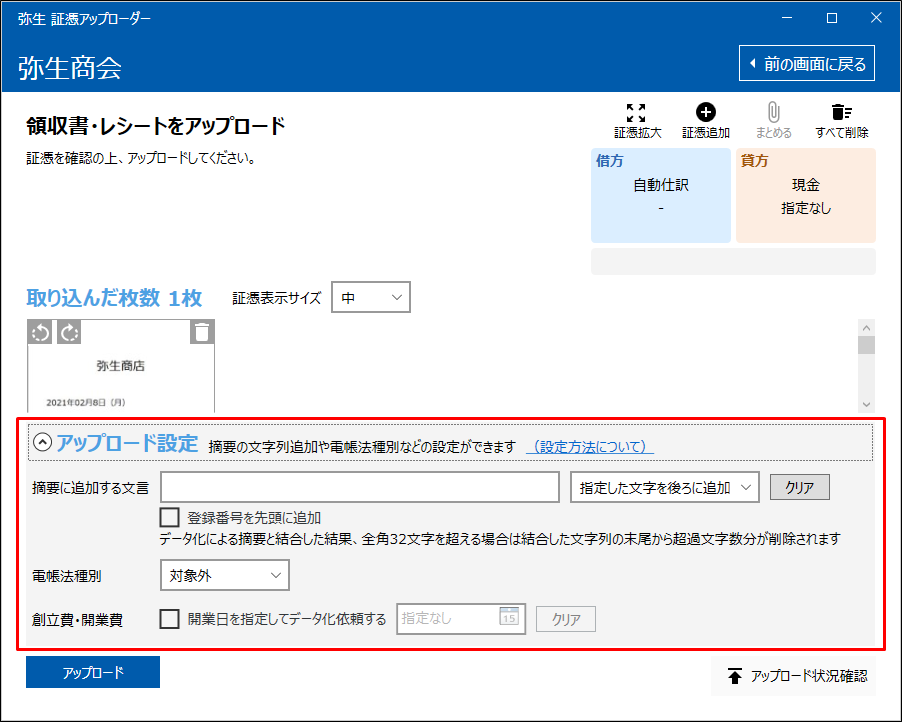Collapse the アップロード設定 section
This screenshot has height=722, width=902.
tap(43, 442)
